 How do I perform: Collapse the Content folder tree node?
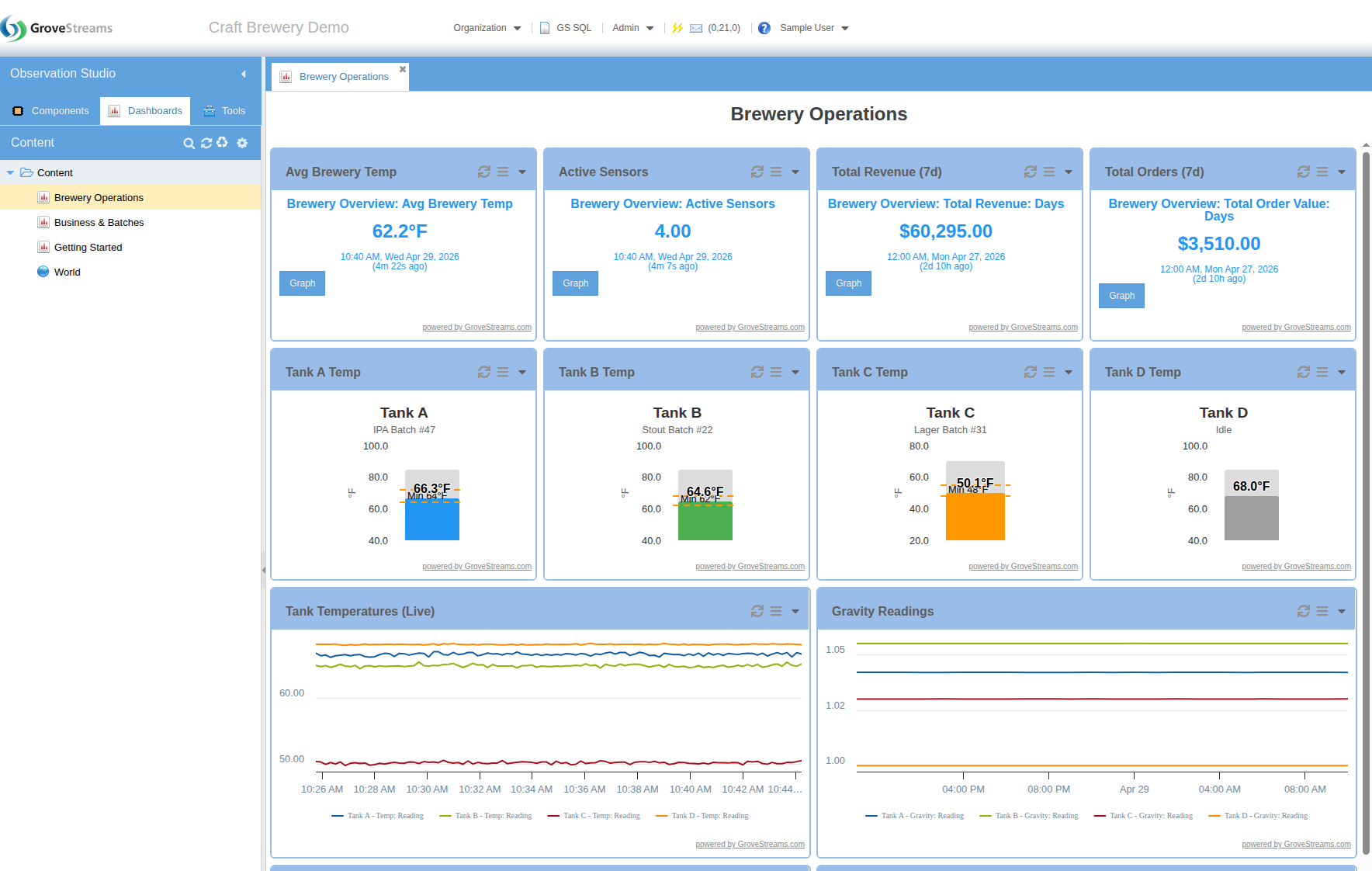pyautogui.click(x=10, y=173)
